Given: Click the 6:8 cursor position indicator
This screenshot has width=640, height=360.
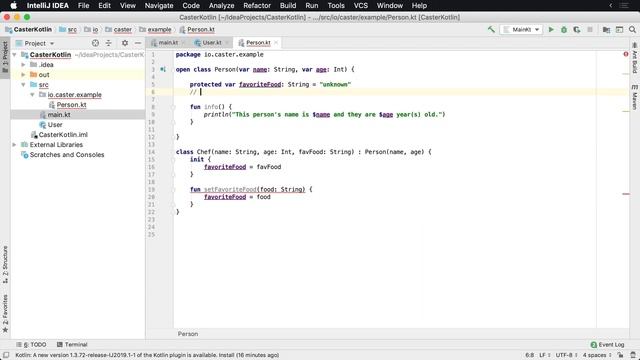Looking at the screenshot, I should (529, 355).
